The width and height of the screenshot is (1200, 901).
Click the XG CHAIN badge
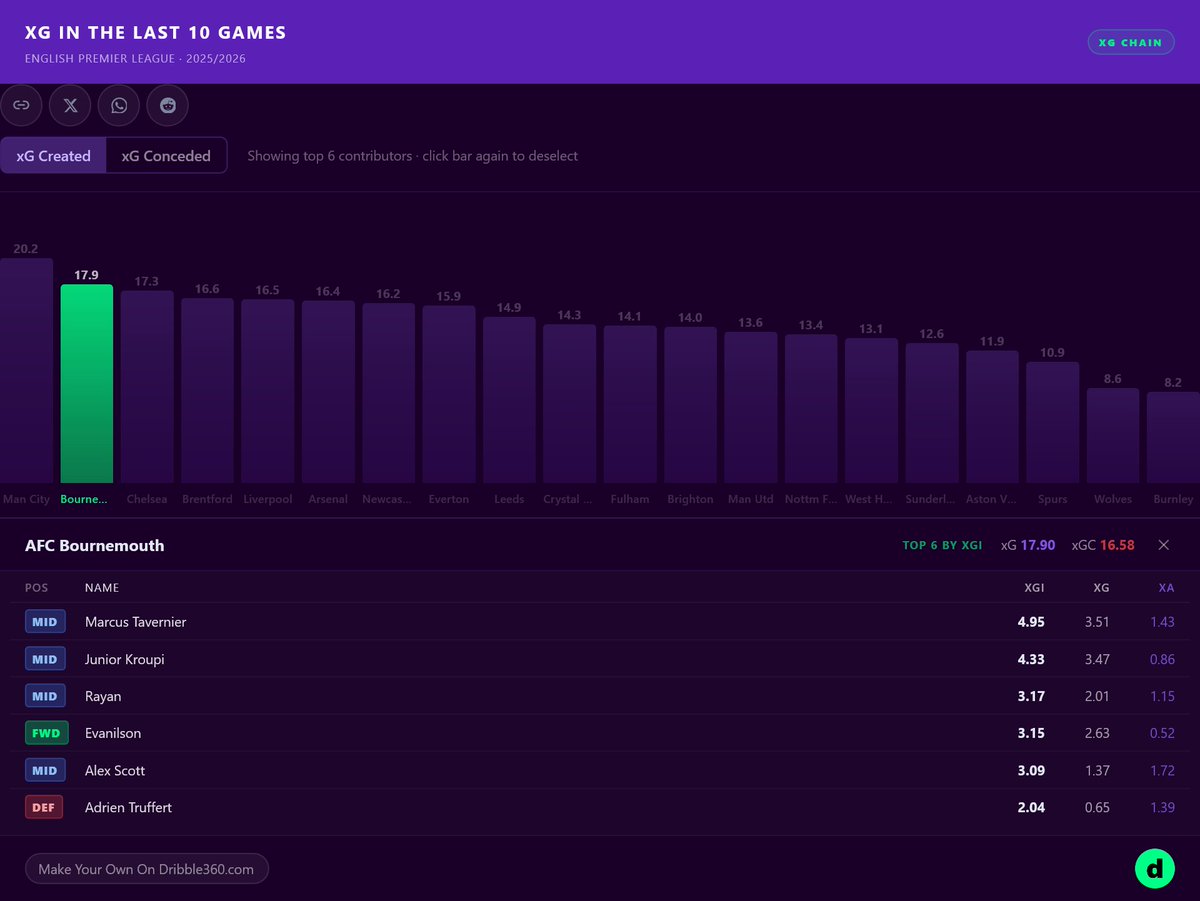[x=1131, y=42]
